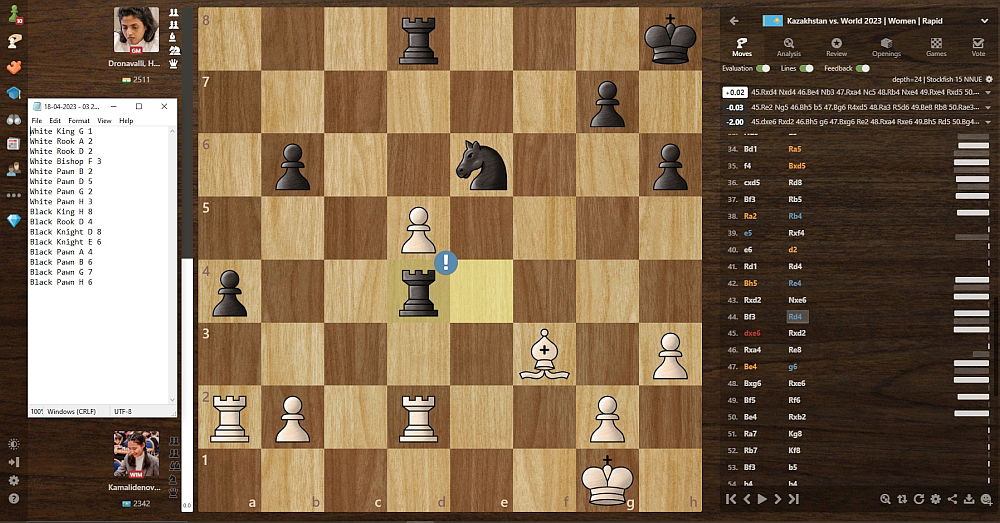Switch to the Openings tab

tap(886, 47)
